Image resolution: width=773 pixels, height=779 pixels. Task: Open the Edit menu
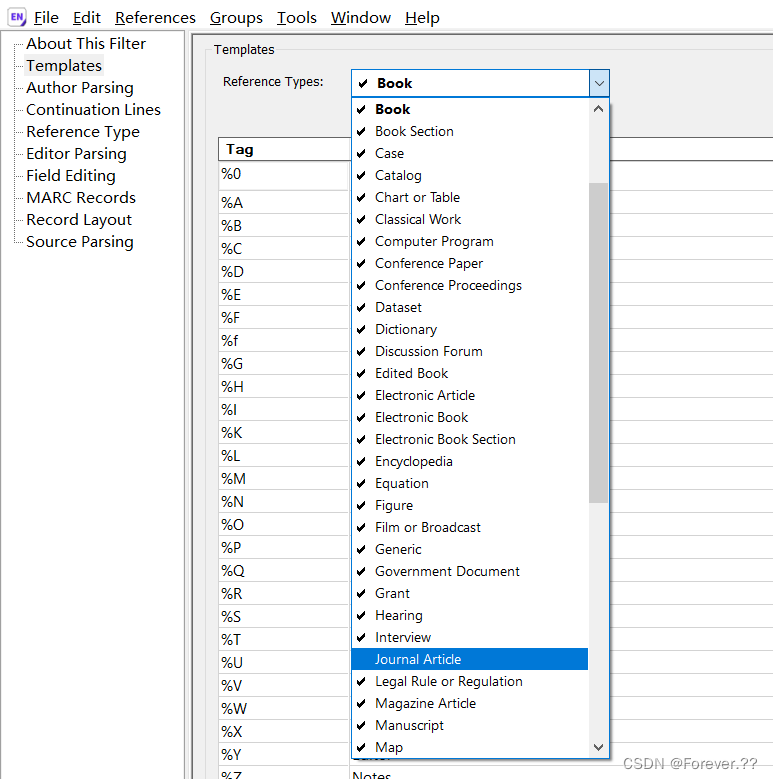coord(86,18)
